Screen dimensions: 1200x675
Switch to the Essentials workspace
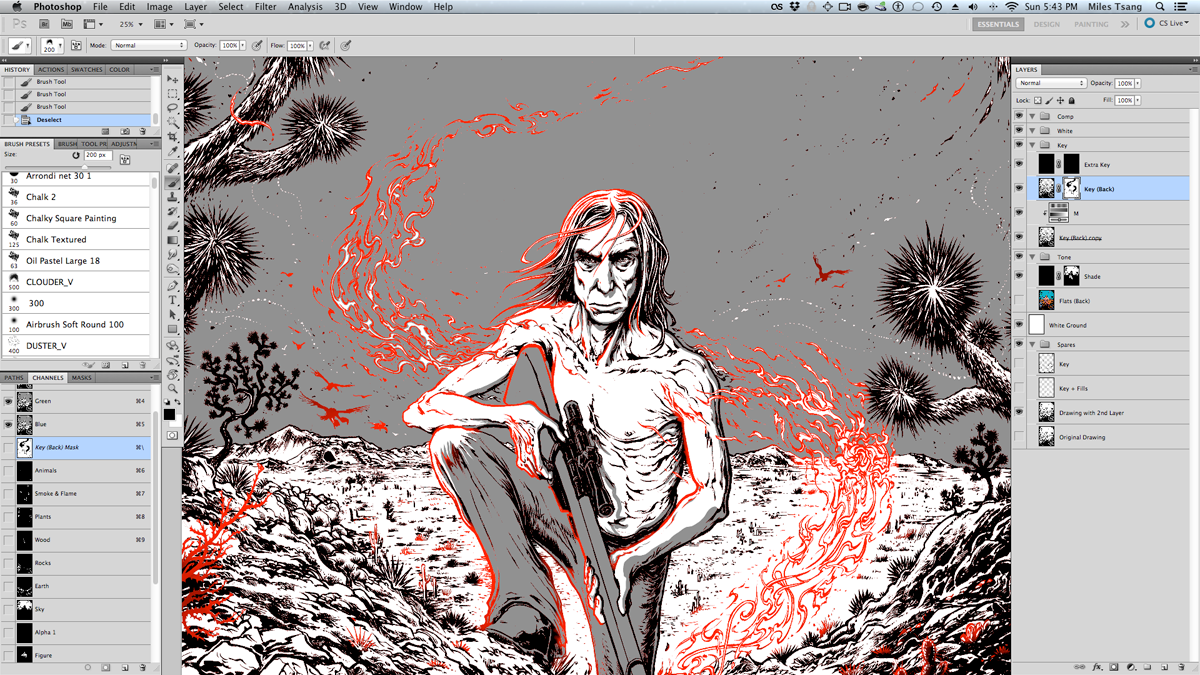click(x=997, y=24)
